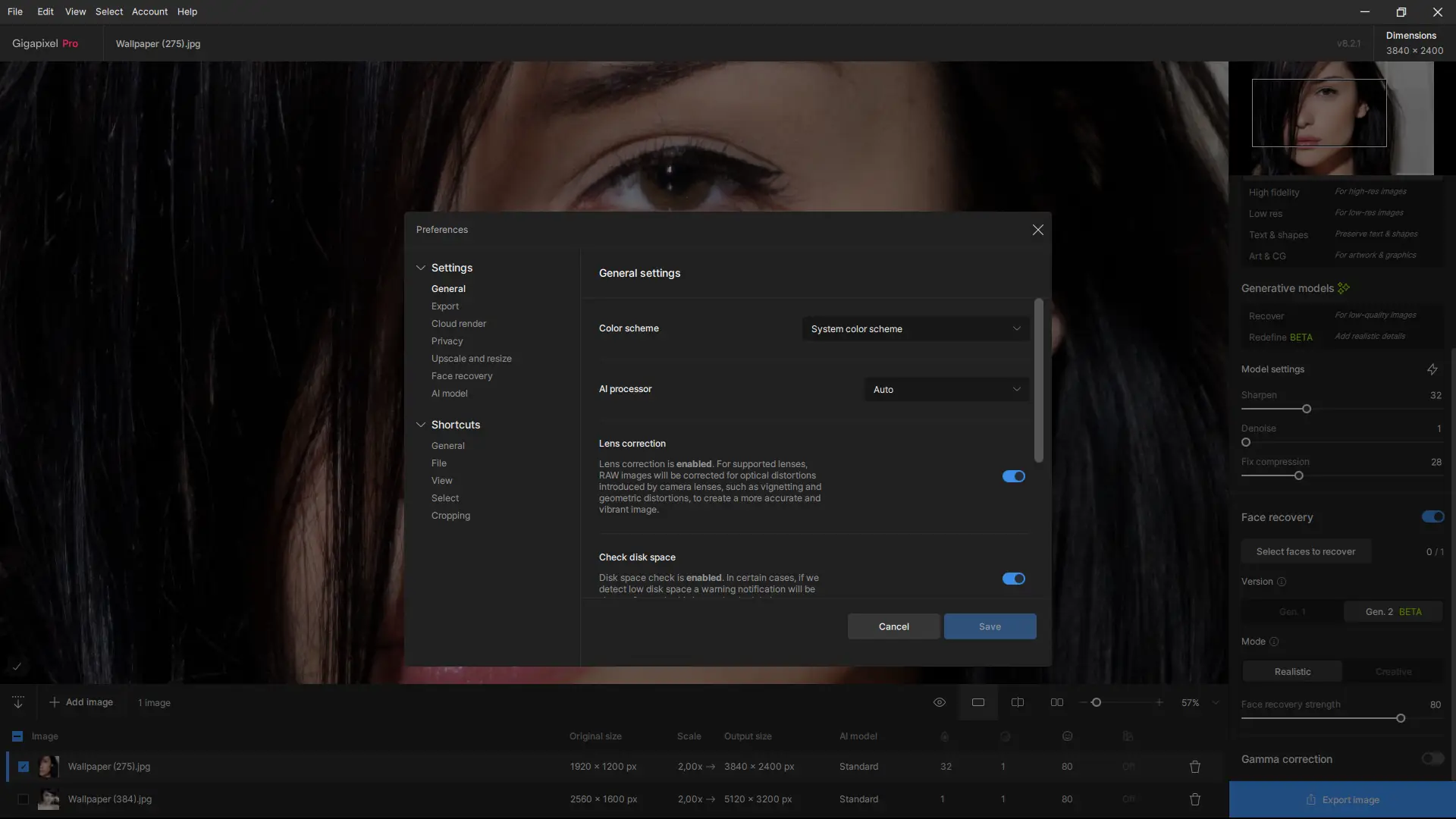Click the Cancel button
The width and height of the screenshot is (1456, 819).
point(893,626)
